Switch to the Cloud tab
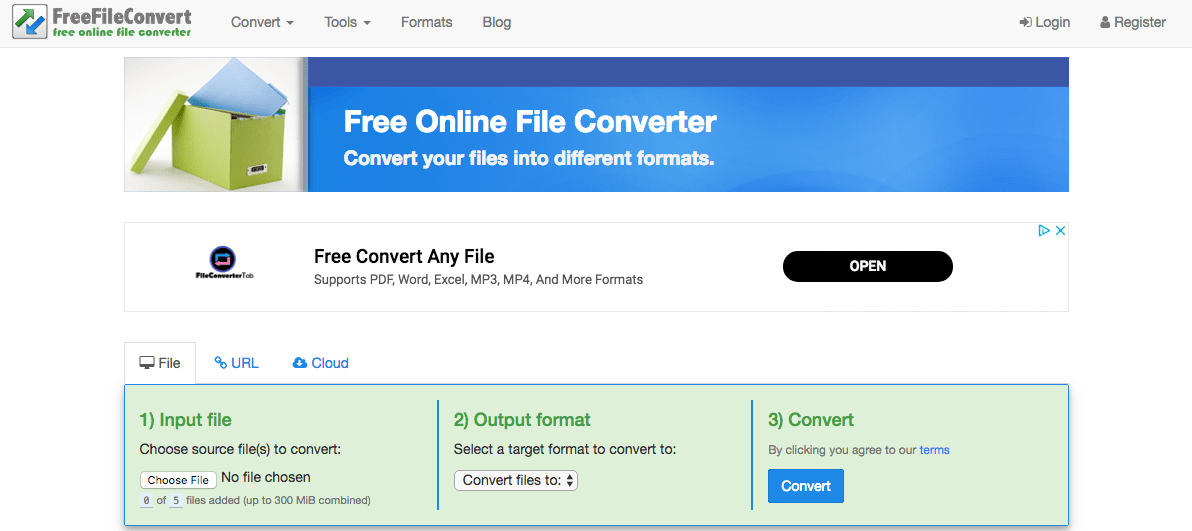Screen dimensions: 1192x531 click(x=320, y=363)
